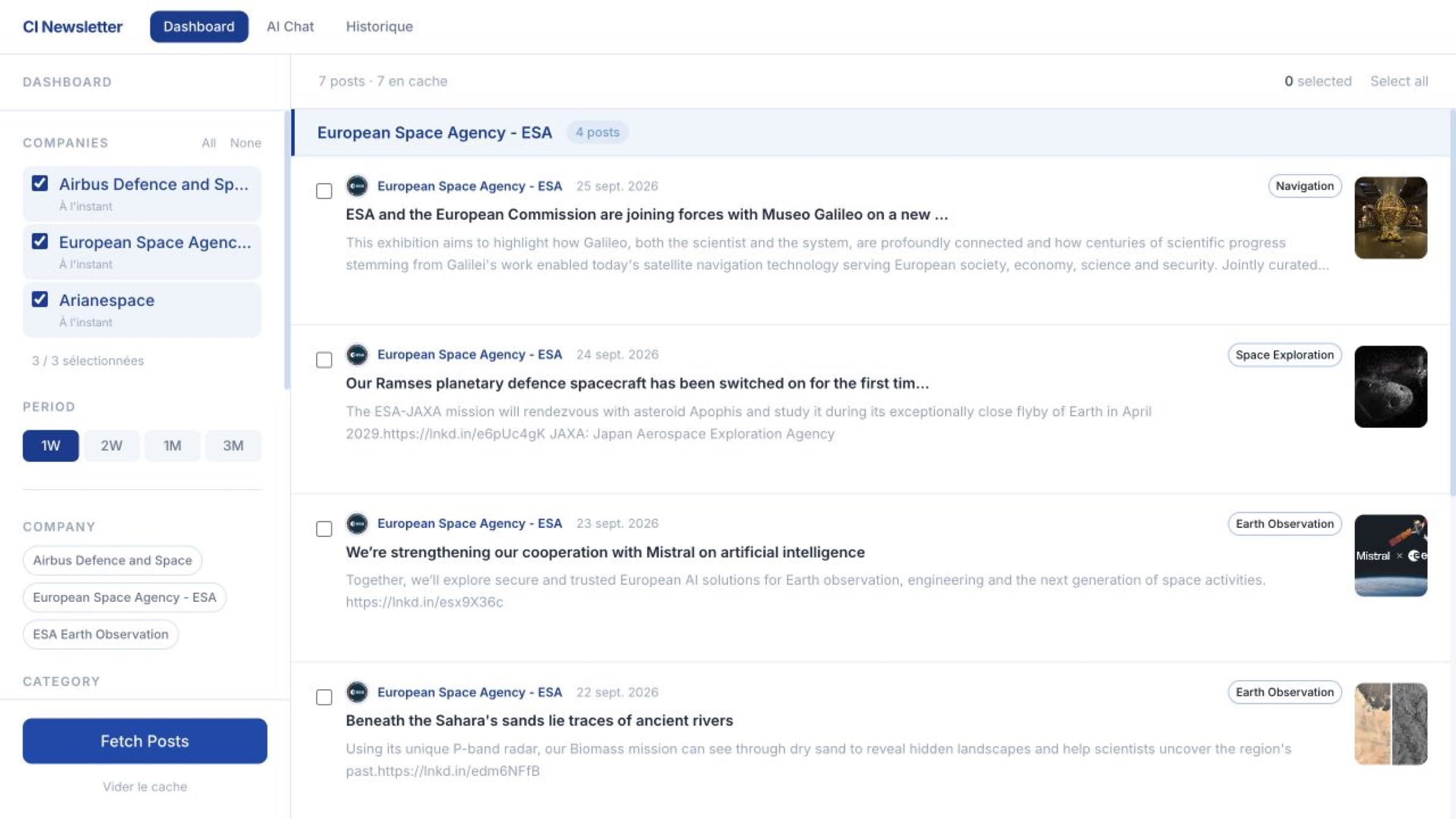Screen dimensions: 1456x819
Task: Filter by European Space Agency - ESA chip
Action: (124, 597)
